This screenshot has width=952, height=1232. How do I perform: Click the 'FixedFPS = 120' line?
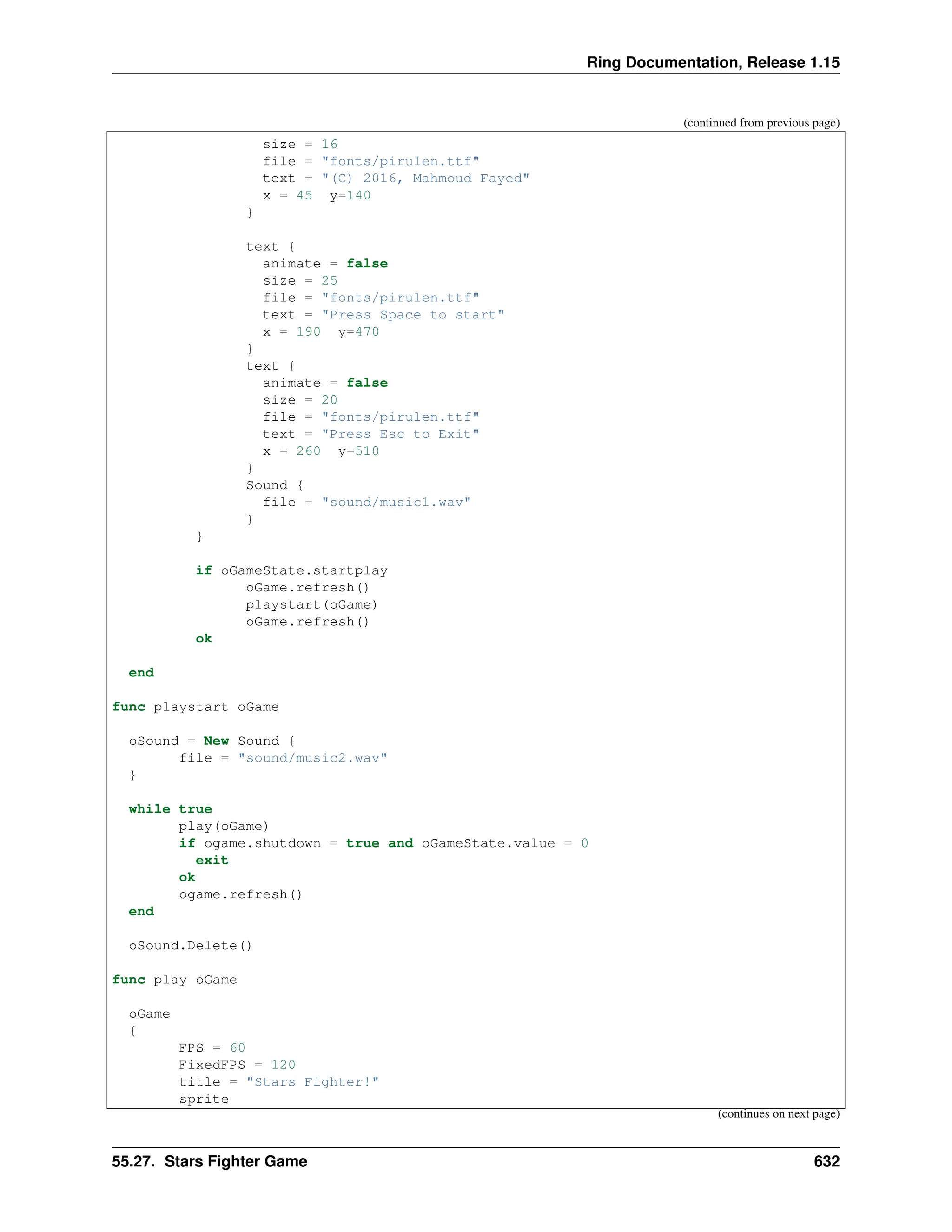tap(237, 1065)
